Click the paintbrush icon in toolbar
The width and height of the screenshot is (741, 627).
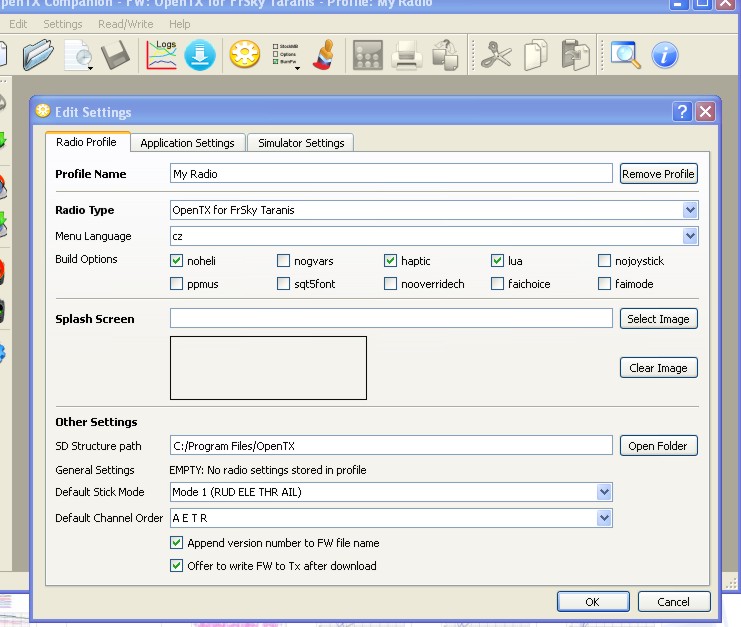[x=324, y=54]
